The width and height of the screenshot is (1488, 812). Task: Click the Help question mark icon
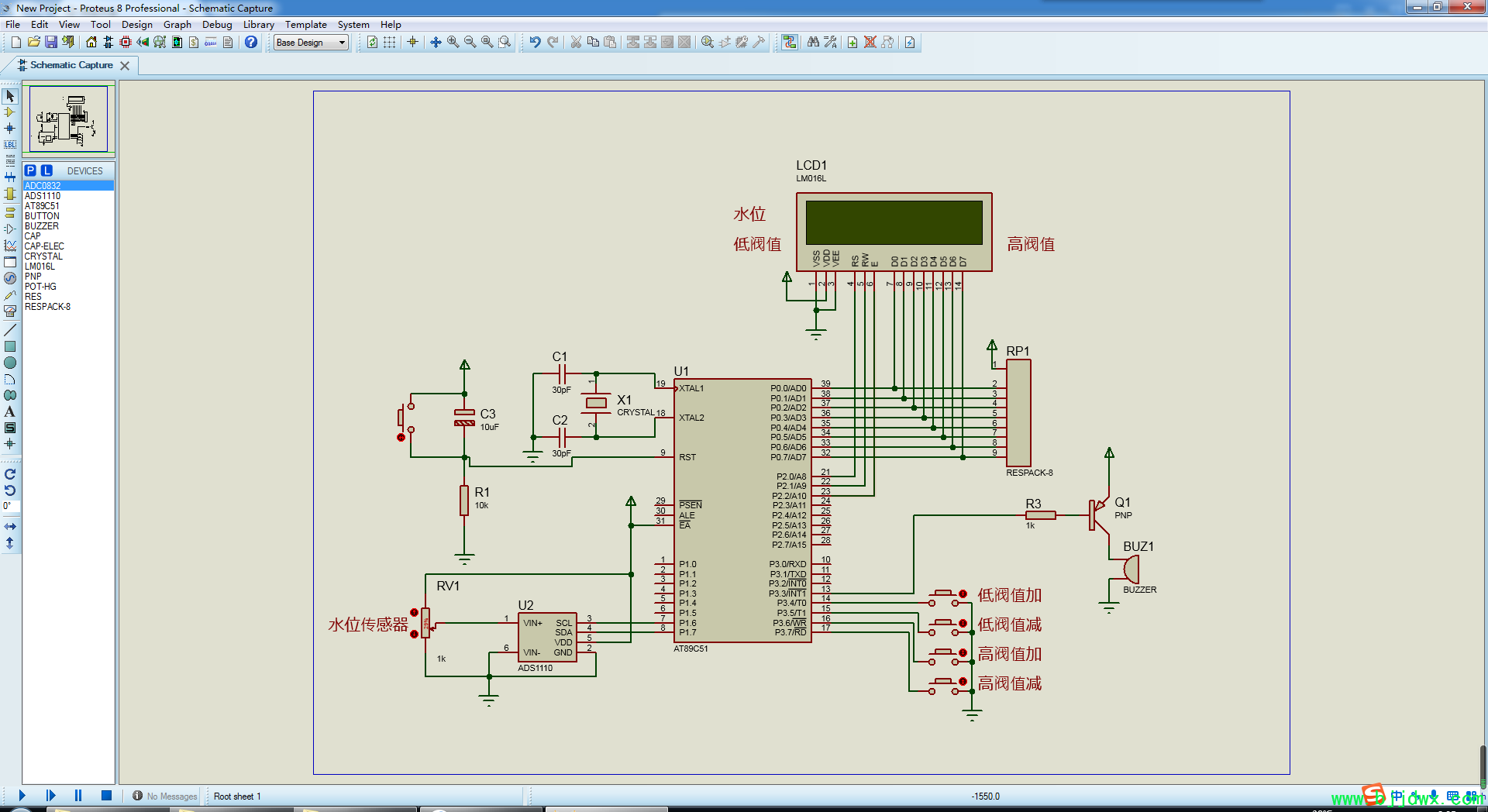251,43
